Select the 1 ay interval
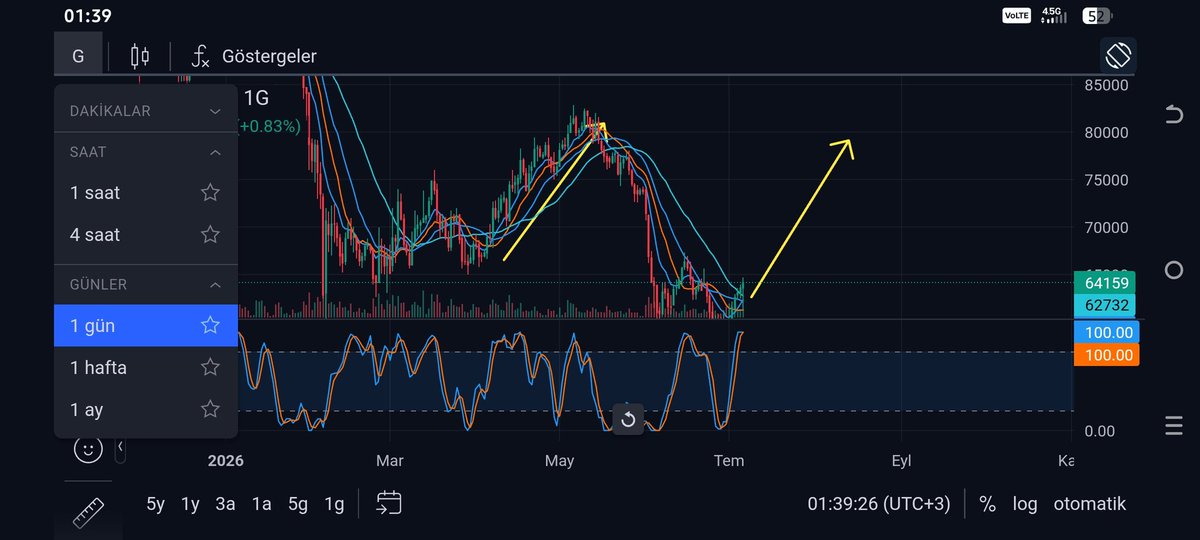 tap(146, 409)
